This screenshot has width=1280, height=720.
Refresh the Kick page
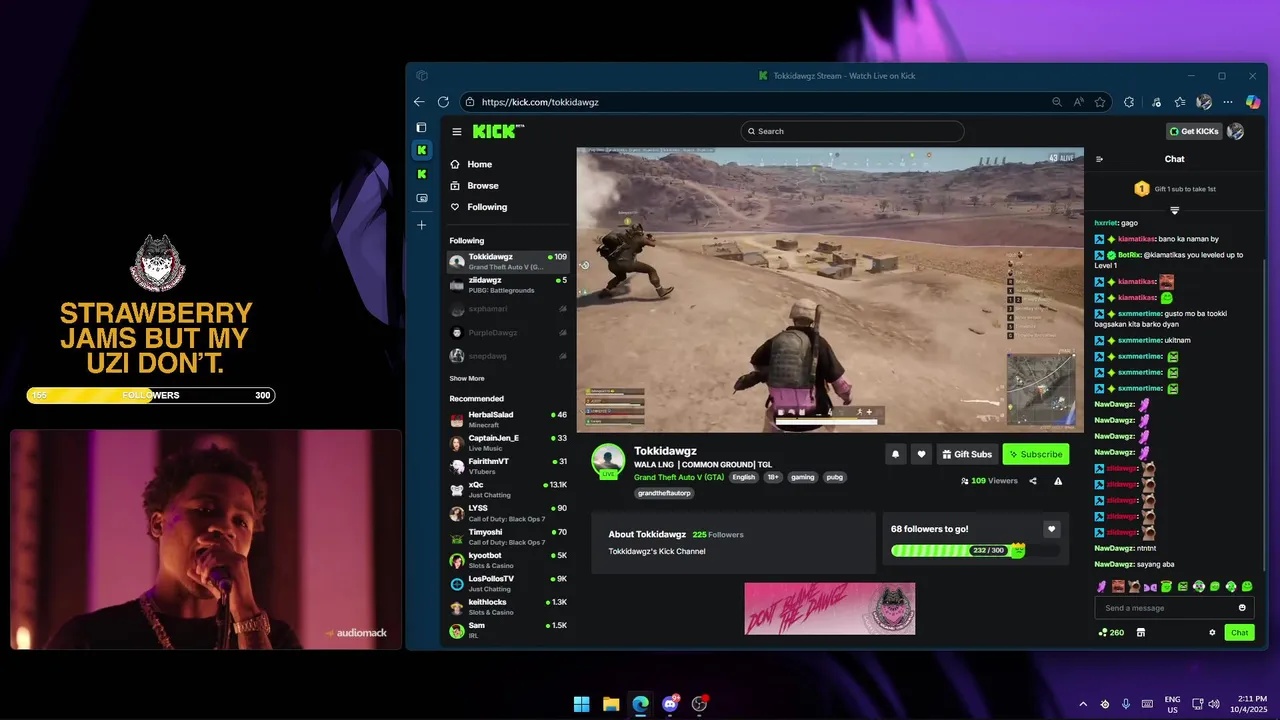[x=443, y=102]
